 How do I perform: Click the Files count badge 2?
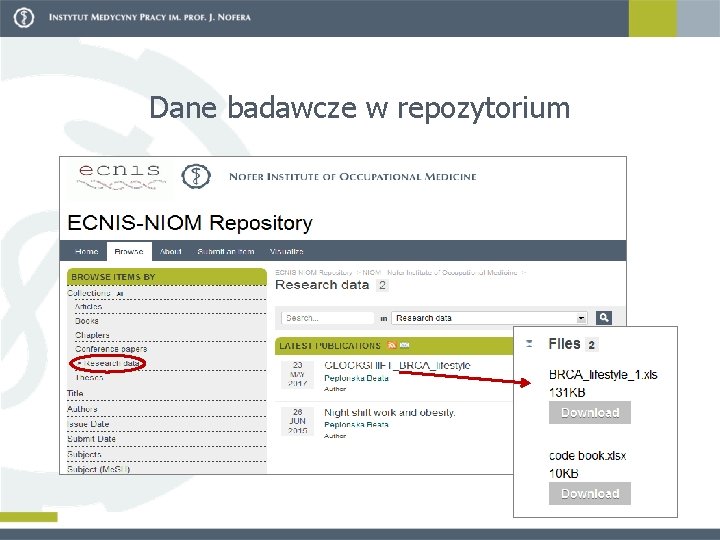(591, 345)
